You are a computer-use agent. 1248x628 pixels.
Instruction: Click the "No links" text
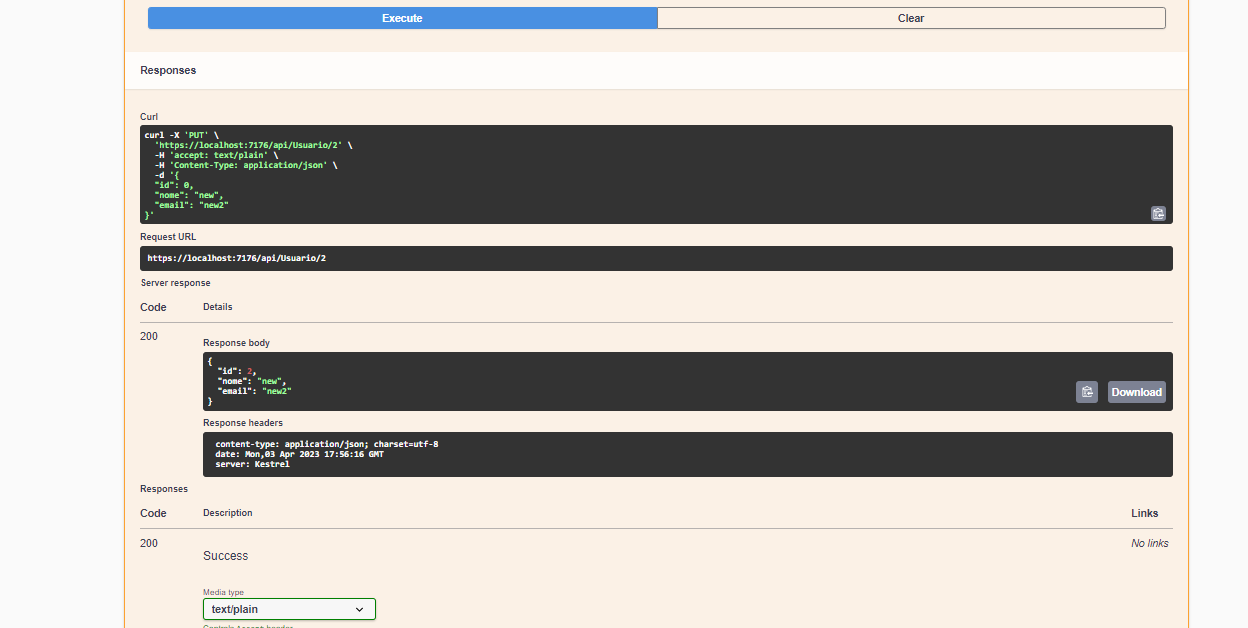tap(1150, 543)
